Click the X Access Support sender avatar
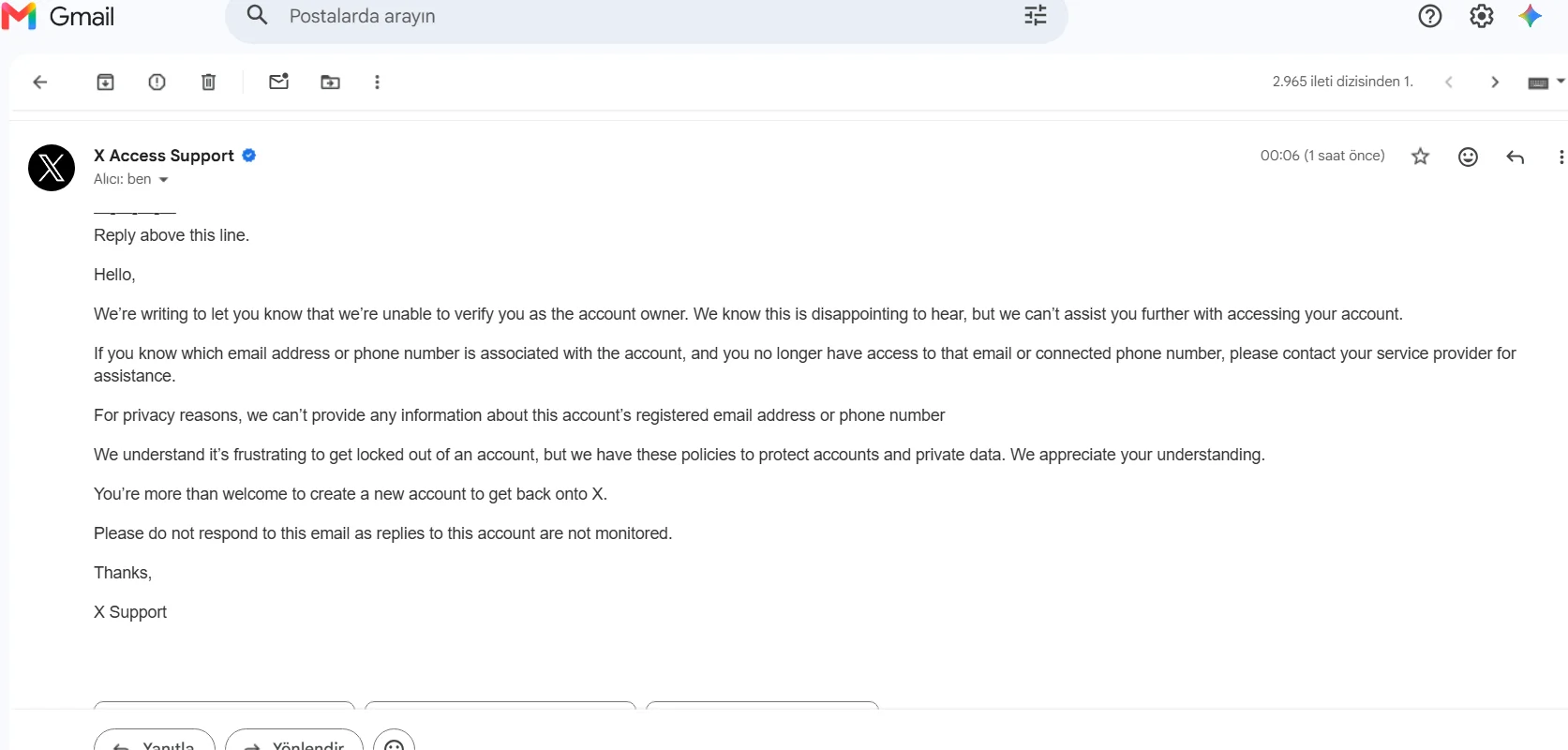1568x750 pixels. coord(52,168)
